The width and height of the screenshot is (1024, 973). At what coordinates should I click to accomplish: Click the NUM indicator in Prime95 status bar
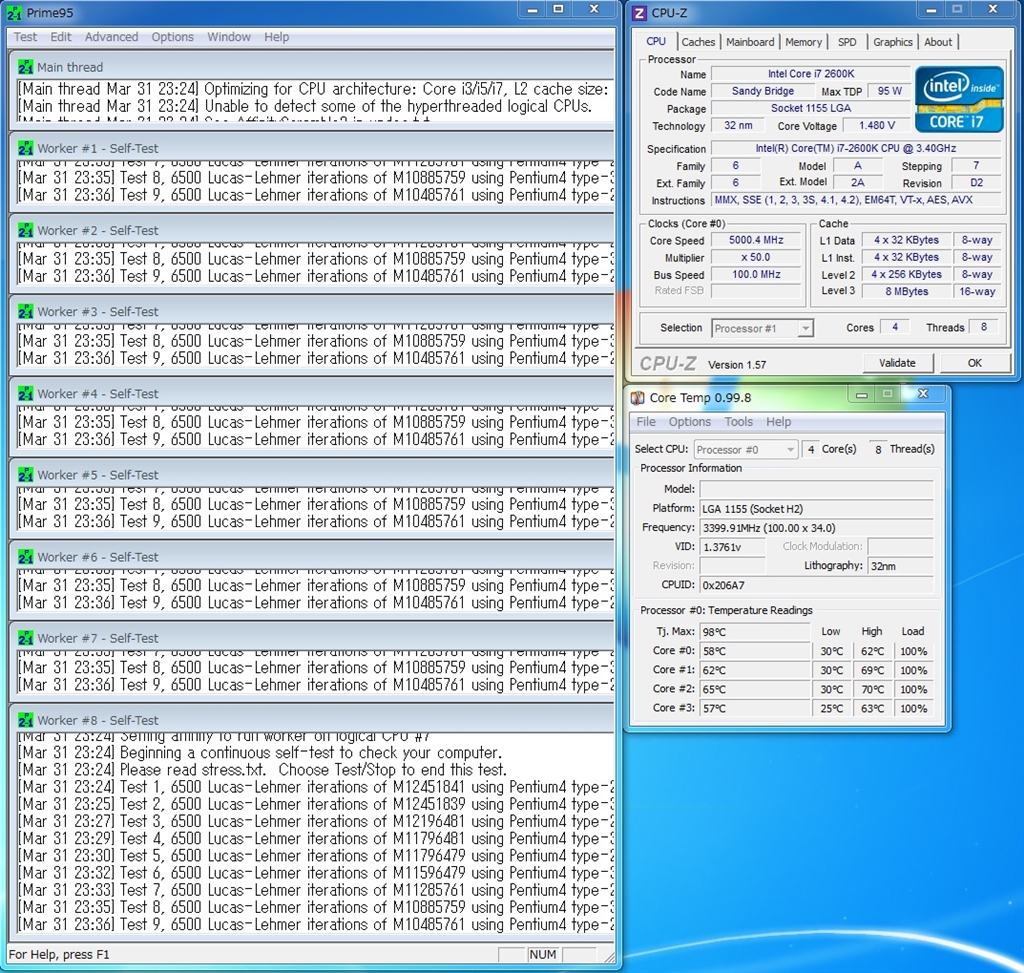click(x=543, y=955)
